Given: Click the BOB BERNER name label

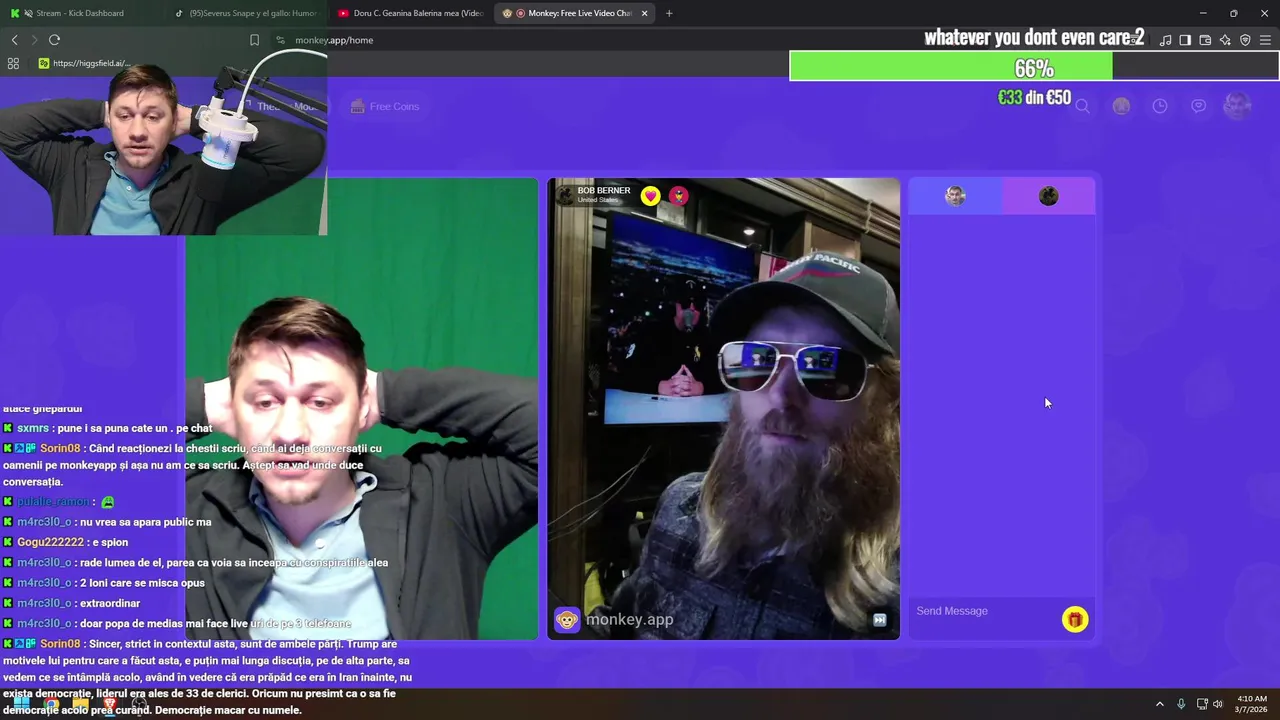Looking at the screenshot, I should (604, 190).
